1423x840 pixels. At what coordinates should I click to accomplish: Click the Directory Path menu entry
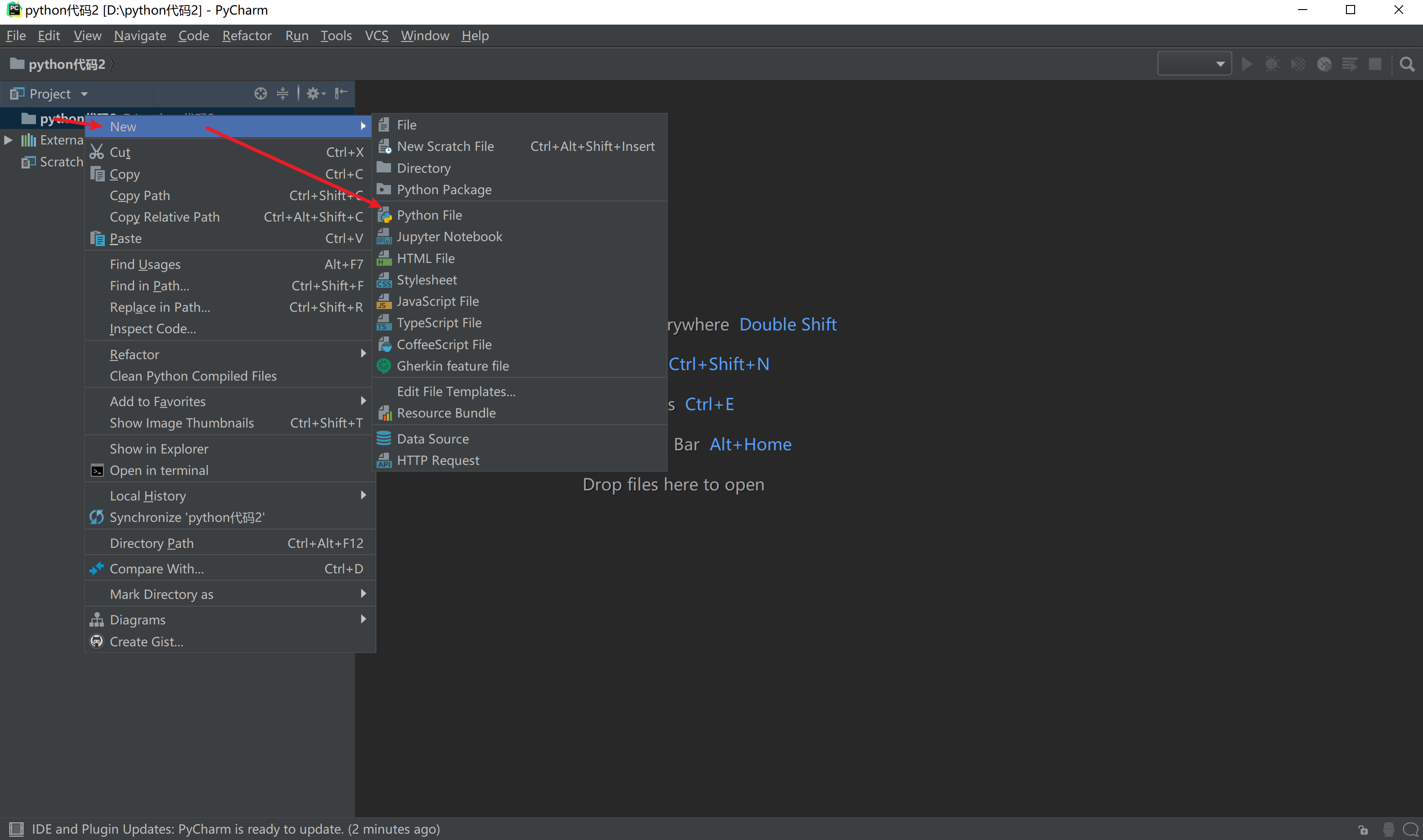pos(229,543)
